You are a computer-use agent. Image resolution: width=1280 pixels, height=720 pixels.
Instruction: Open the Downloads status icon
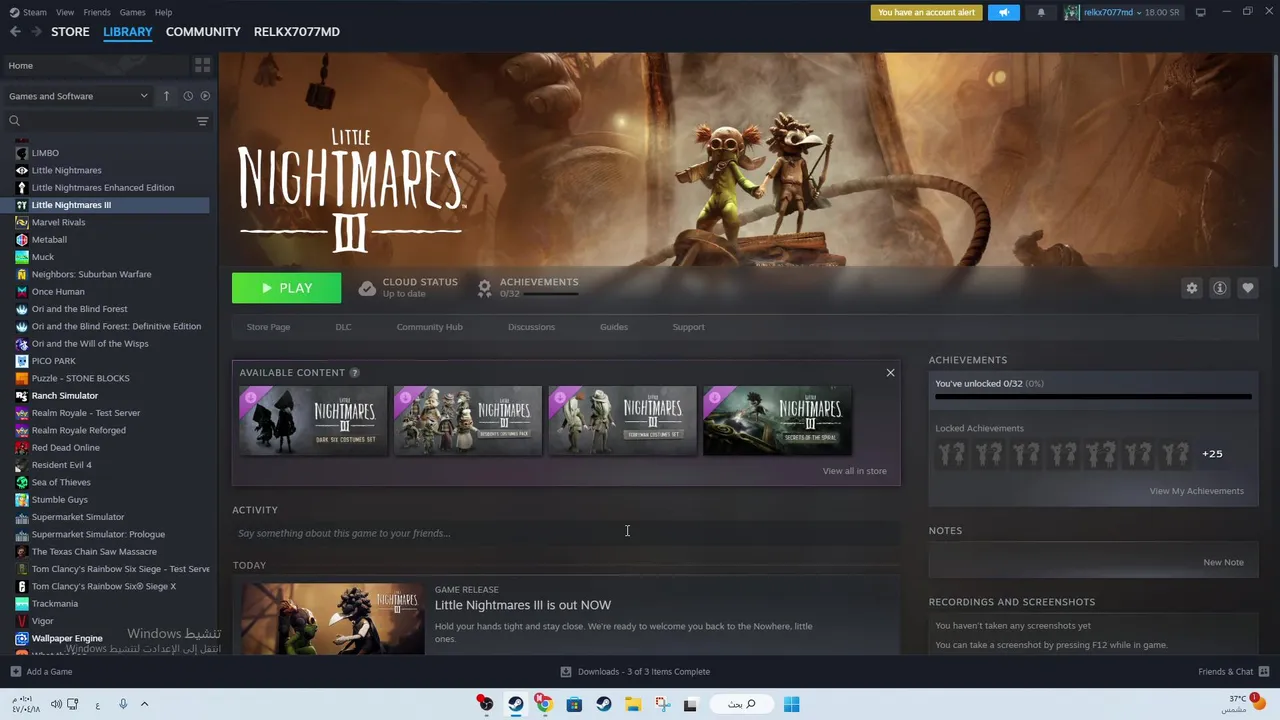click(x=566, y=671)
